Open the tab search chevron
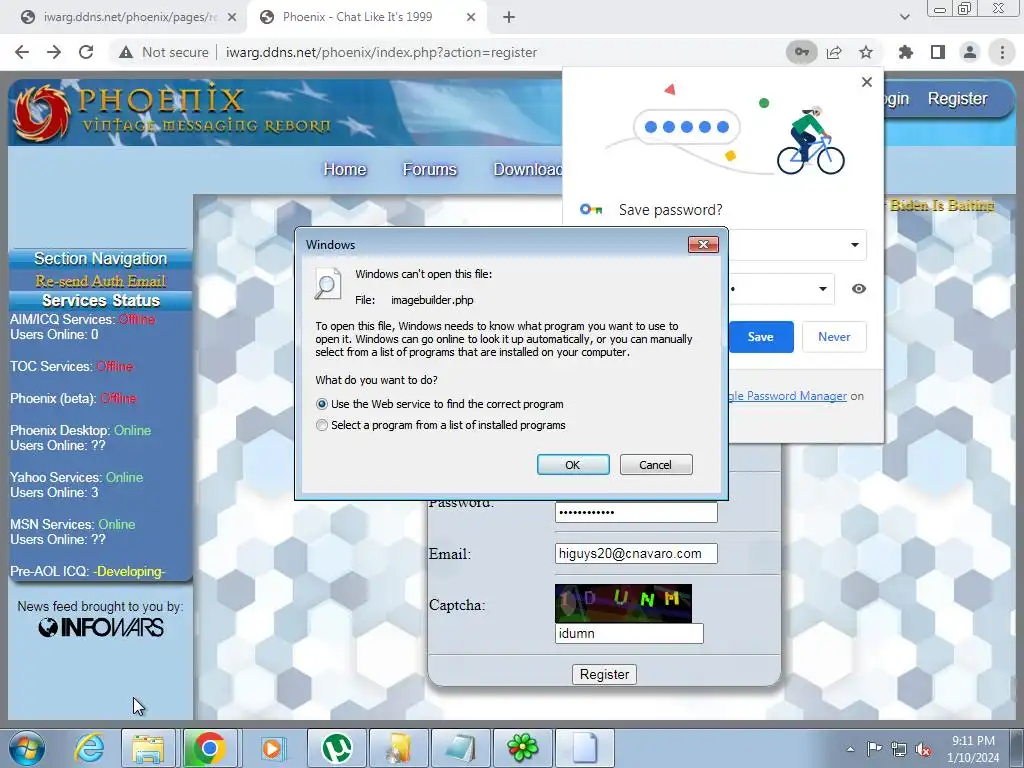The height and width of the screenshot is (768, 1024). 904,17
